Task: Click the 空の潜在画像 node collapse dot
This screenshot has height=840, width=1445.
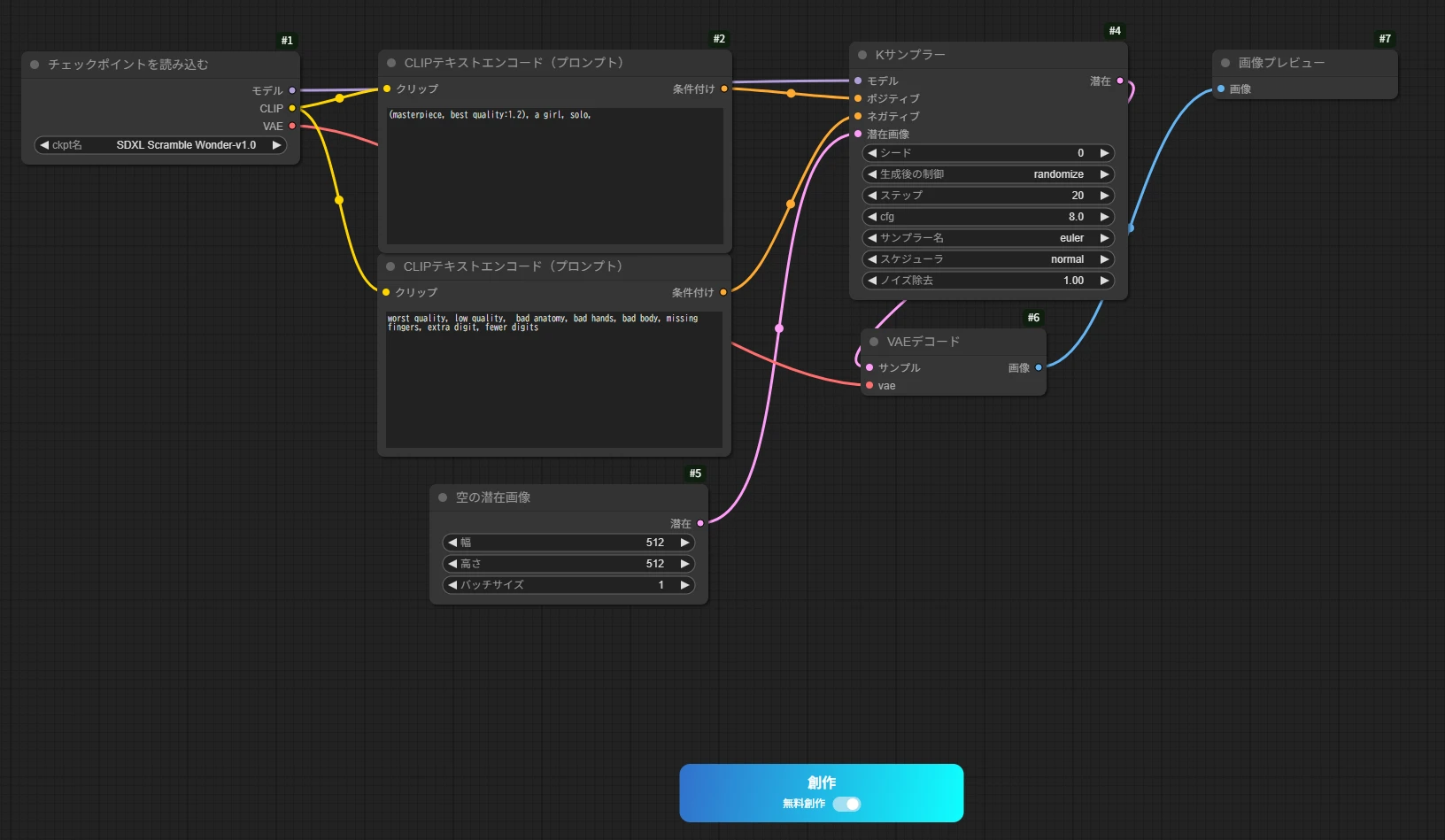Action: tap(443, 497)
